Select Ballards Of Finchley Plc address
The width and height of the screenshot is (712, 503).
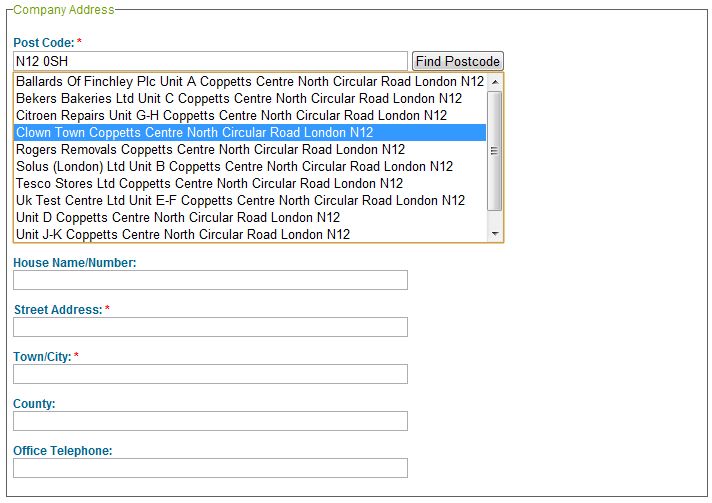point(250,82)
